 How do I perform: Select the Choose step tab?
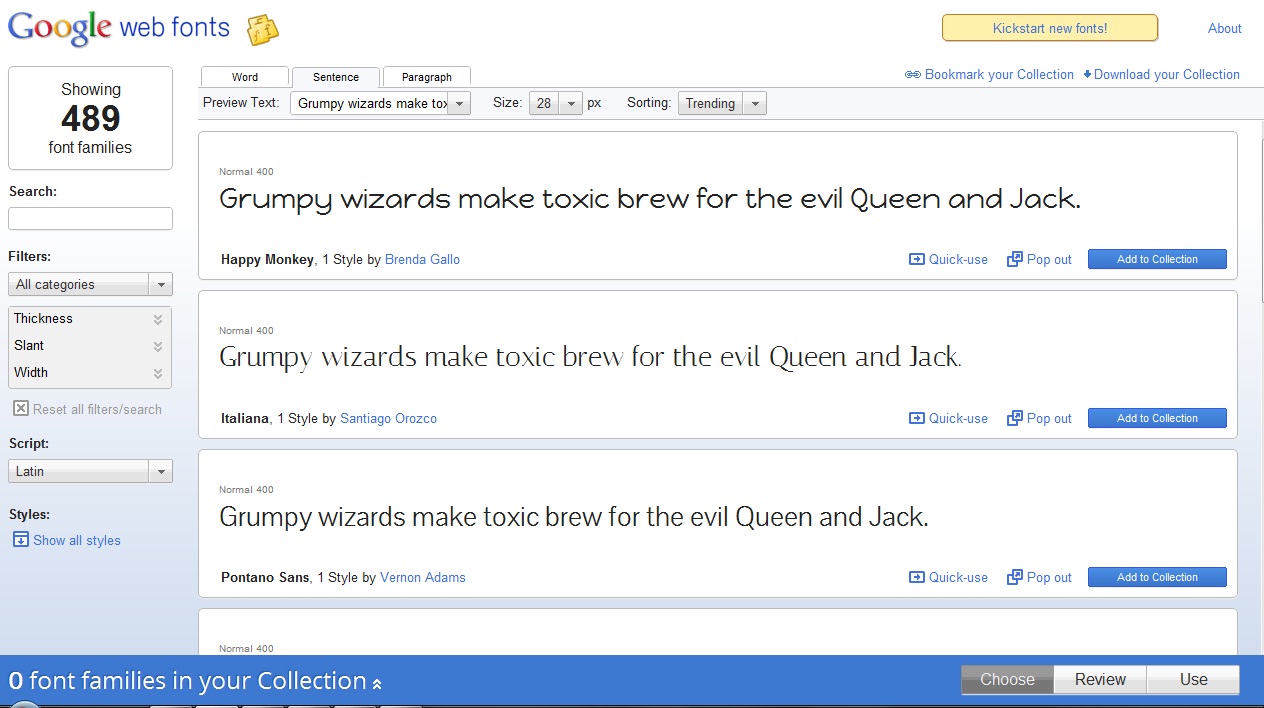(1007, 679)
